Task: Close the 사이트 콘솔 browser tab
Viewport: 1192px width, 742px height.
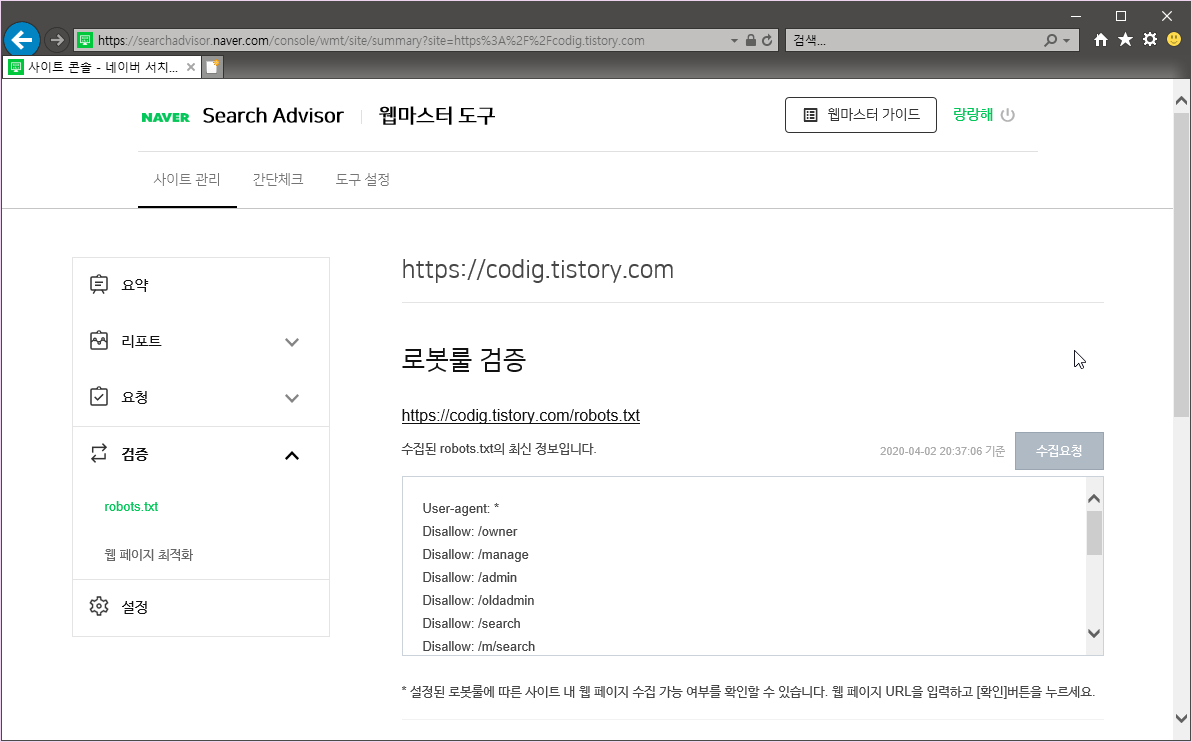Action: coord(191,67)
